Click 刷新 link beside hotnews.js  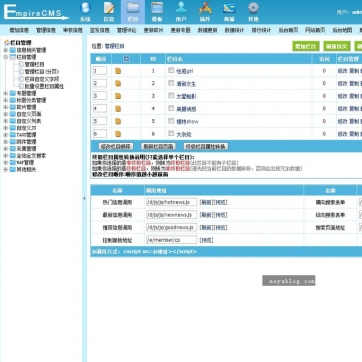206,202
